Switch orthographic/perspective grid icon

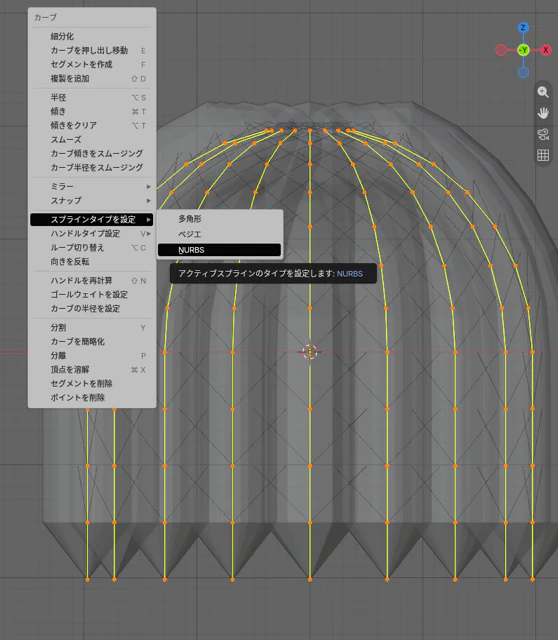click(543, 155)
